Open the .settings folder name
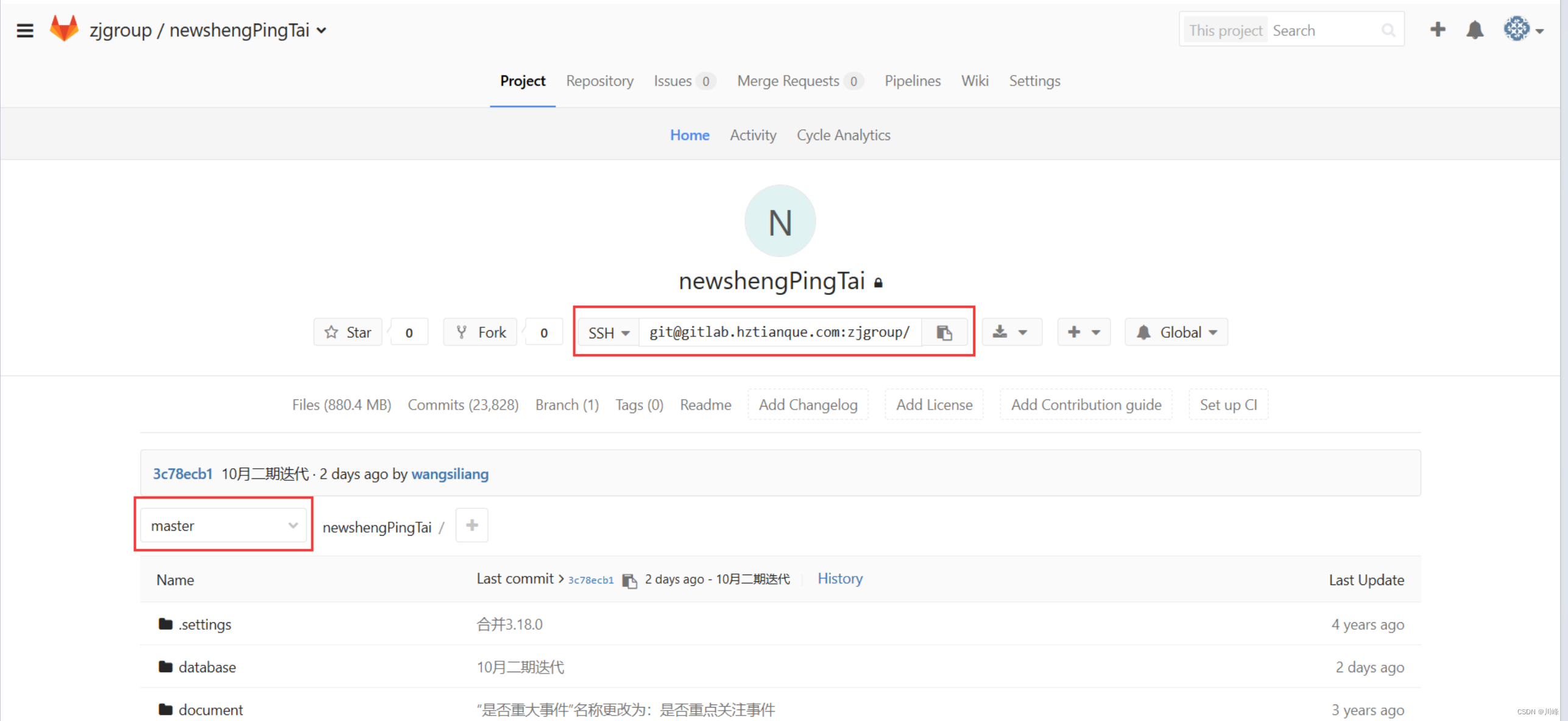This screenshot has height=721, width=1568. tap(205, 624)
